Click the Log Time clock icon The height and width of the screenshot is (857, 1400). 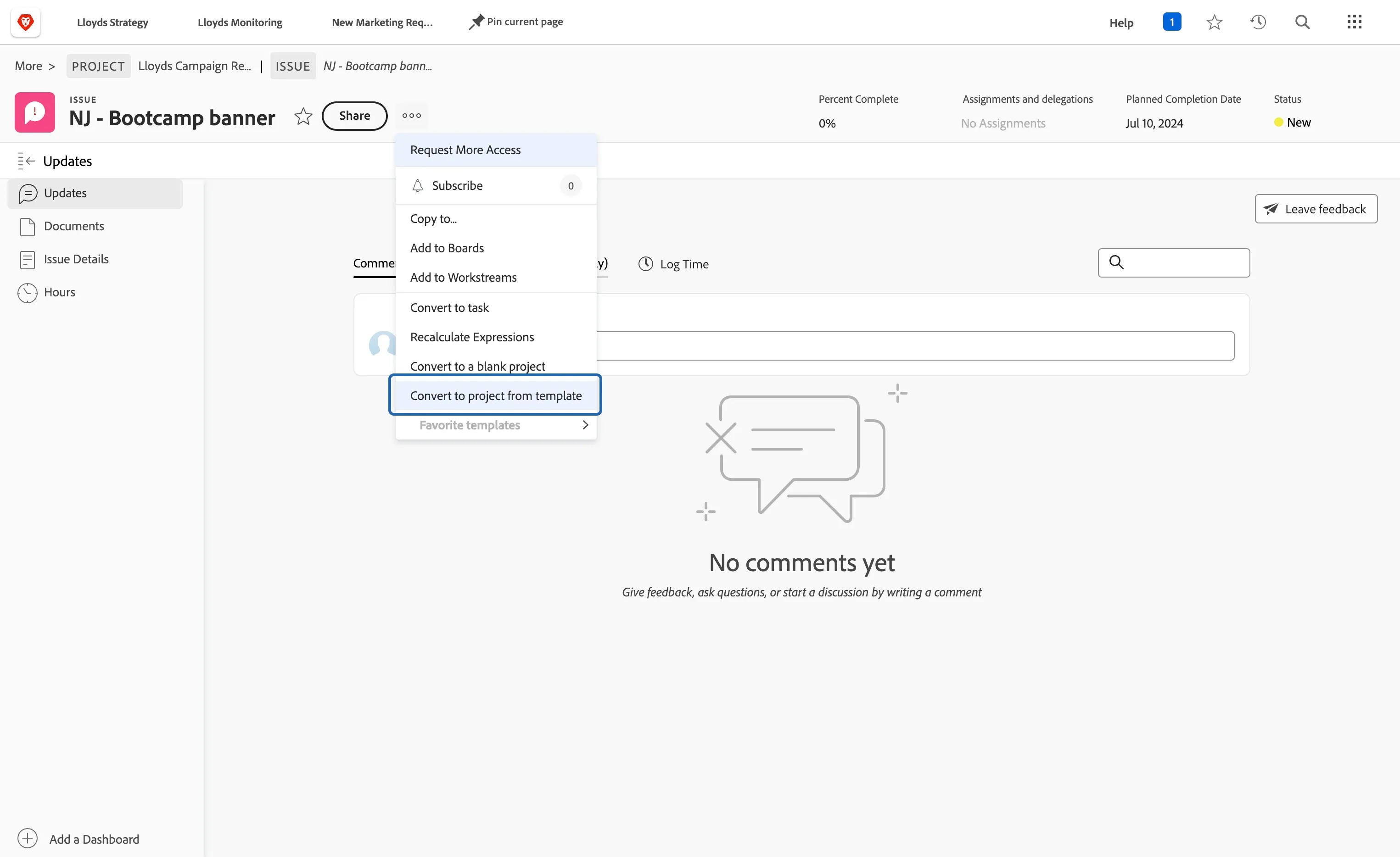tap(645, 263)
